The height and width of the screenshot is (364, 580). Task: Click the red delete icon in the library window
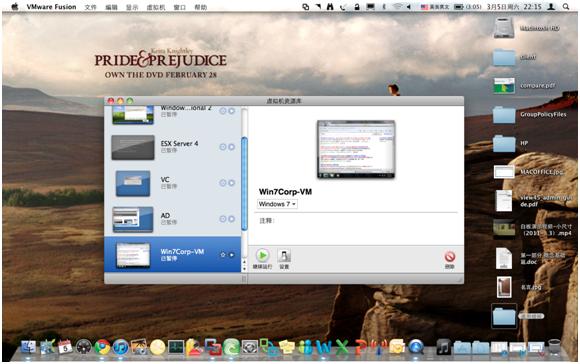coord(449,257)
